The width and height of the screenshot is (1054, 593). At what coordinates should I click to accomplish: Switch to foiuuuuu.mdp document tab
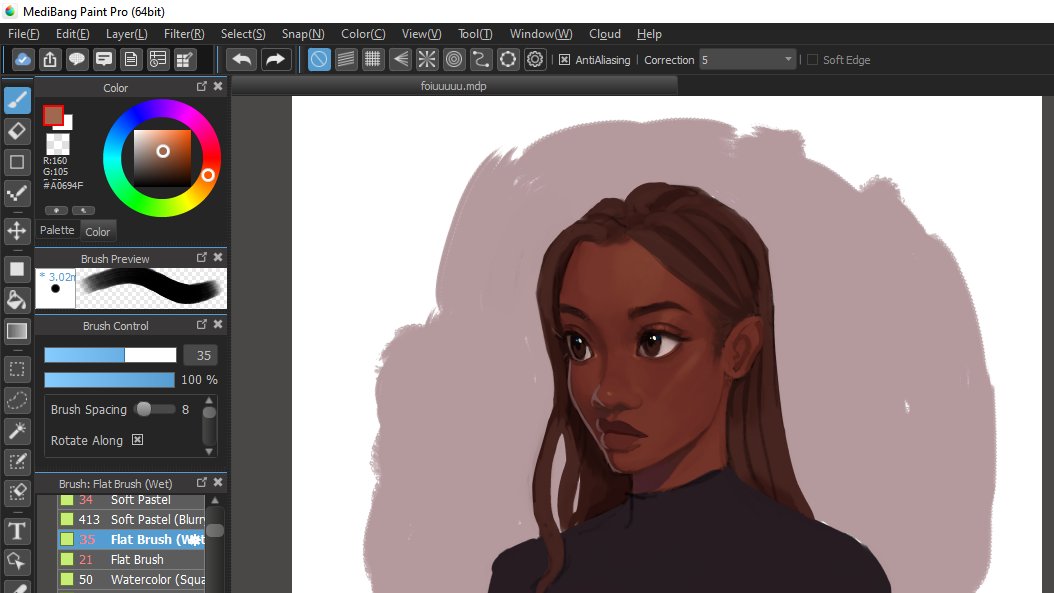click(x=454, y=86)
